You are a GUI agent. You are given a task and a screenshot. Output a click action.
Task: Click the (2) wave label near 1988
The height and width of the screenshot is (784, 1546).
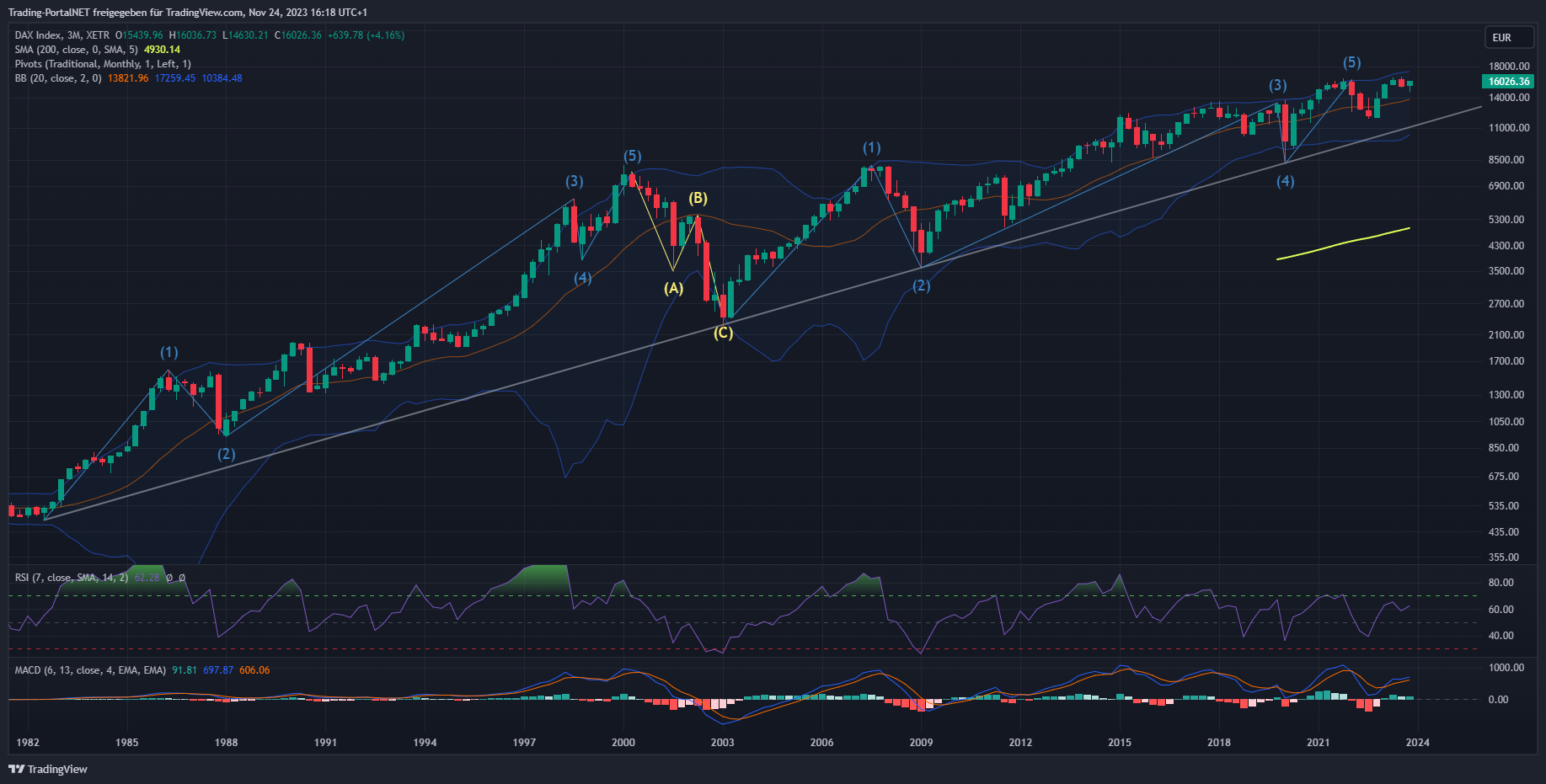point(226,454)
